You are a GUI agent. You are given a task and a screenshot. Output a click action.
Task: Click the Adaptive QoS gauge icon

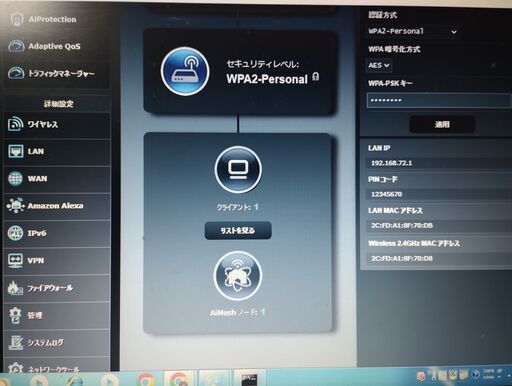(x=16, y=46)
